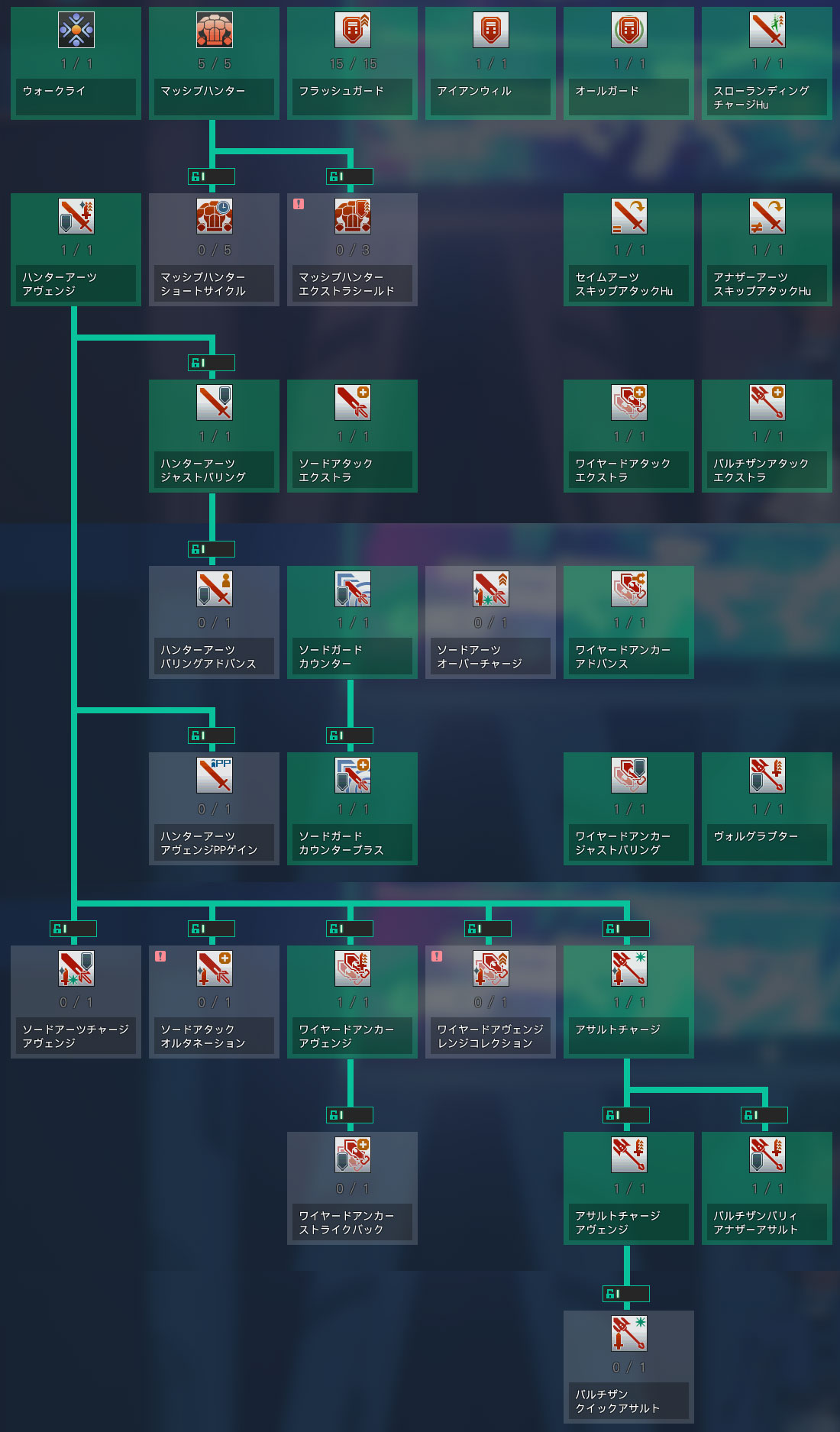Select the ハンターアーツジャストパリング skill icon
Viewport: 840px width, 1432px height.
tap(215, 402)
